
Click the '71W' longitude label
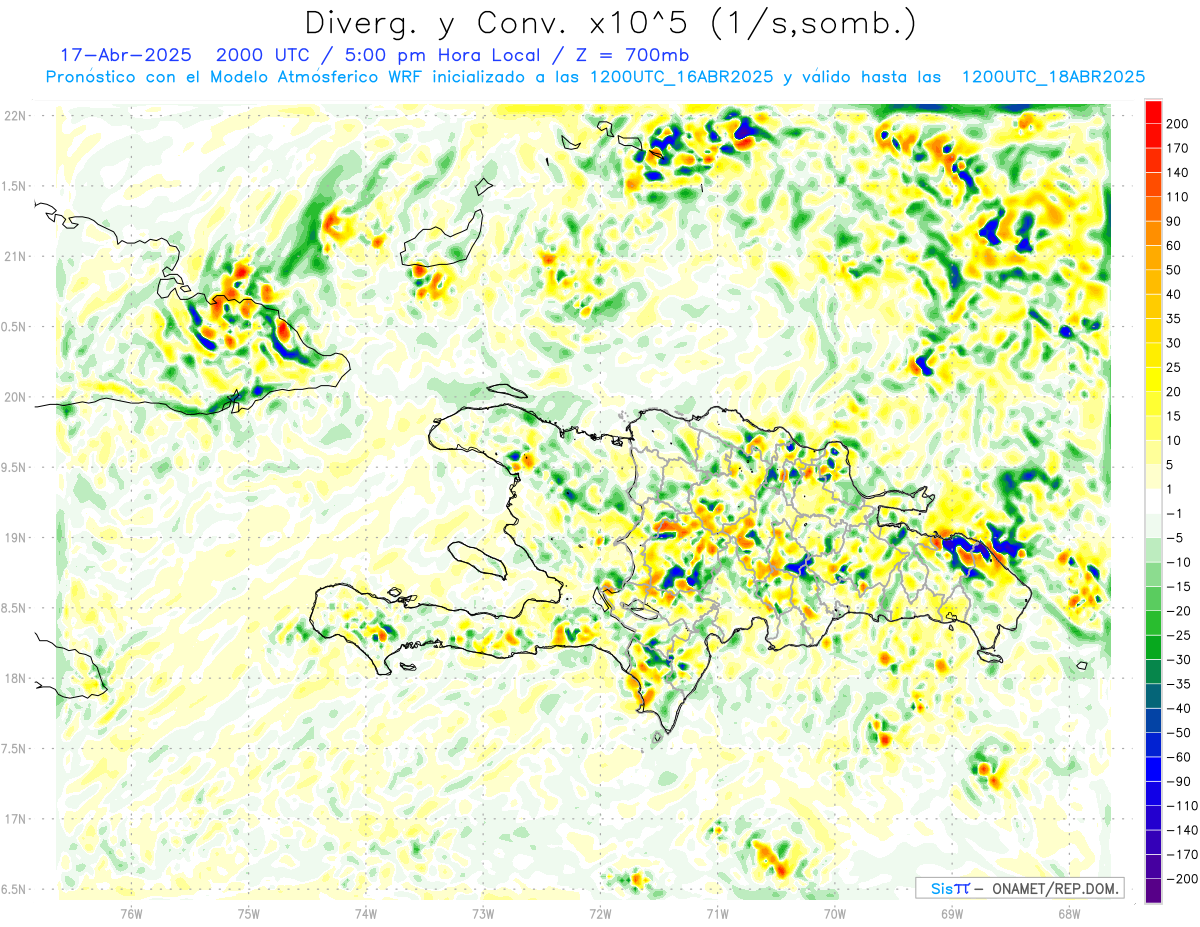(x=717, y=912)
